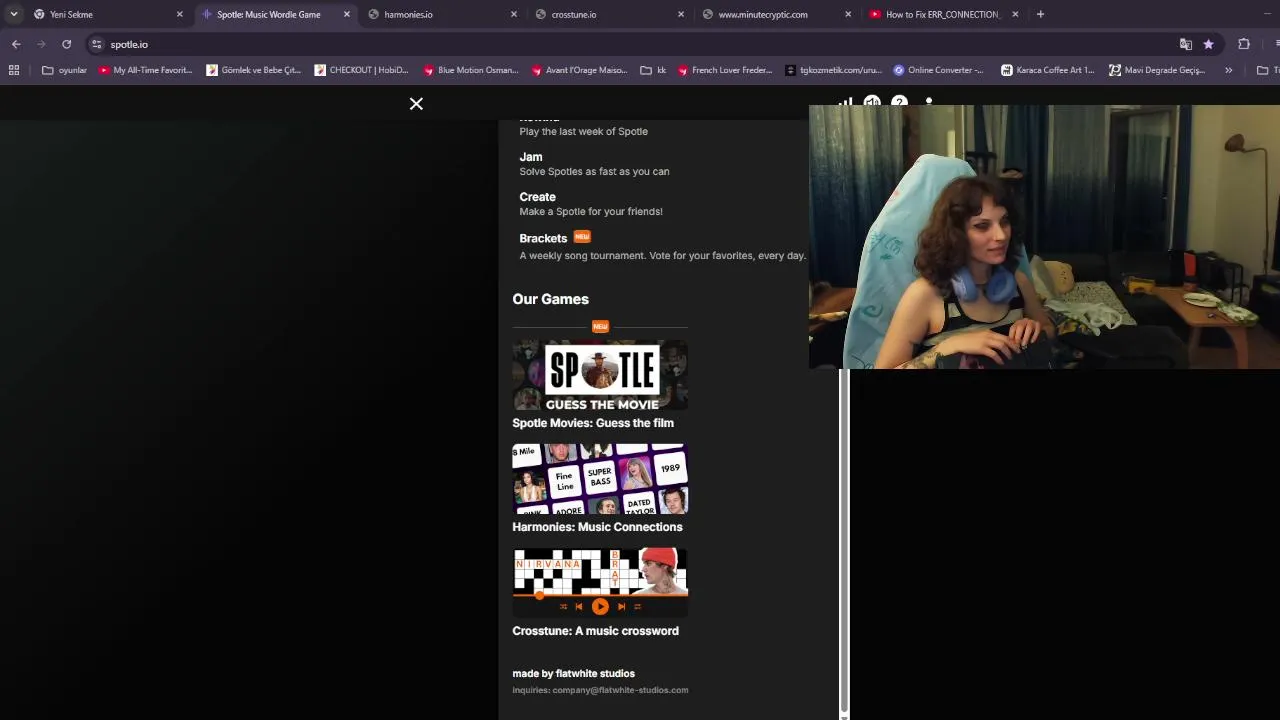Open the Mavi Degrade Geçiş... bookmark

coord(1157,70)
